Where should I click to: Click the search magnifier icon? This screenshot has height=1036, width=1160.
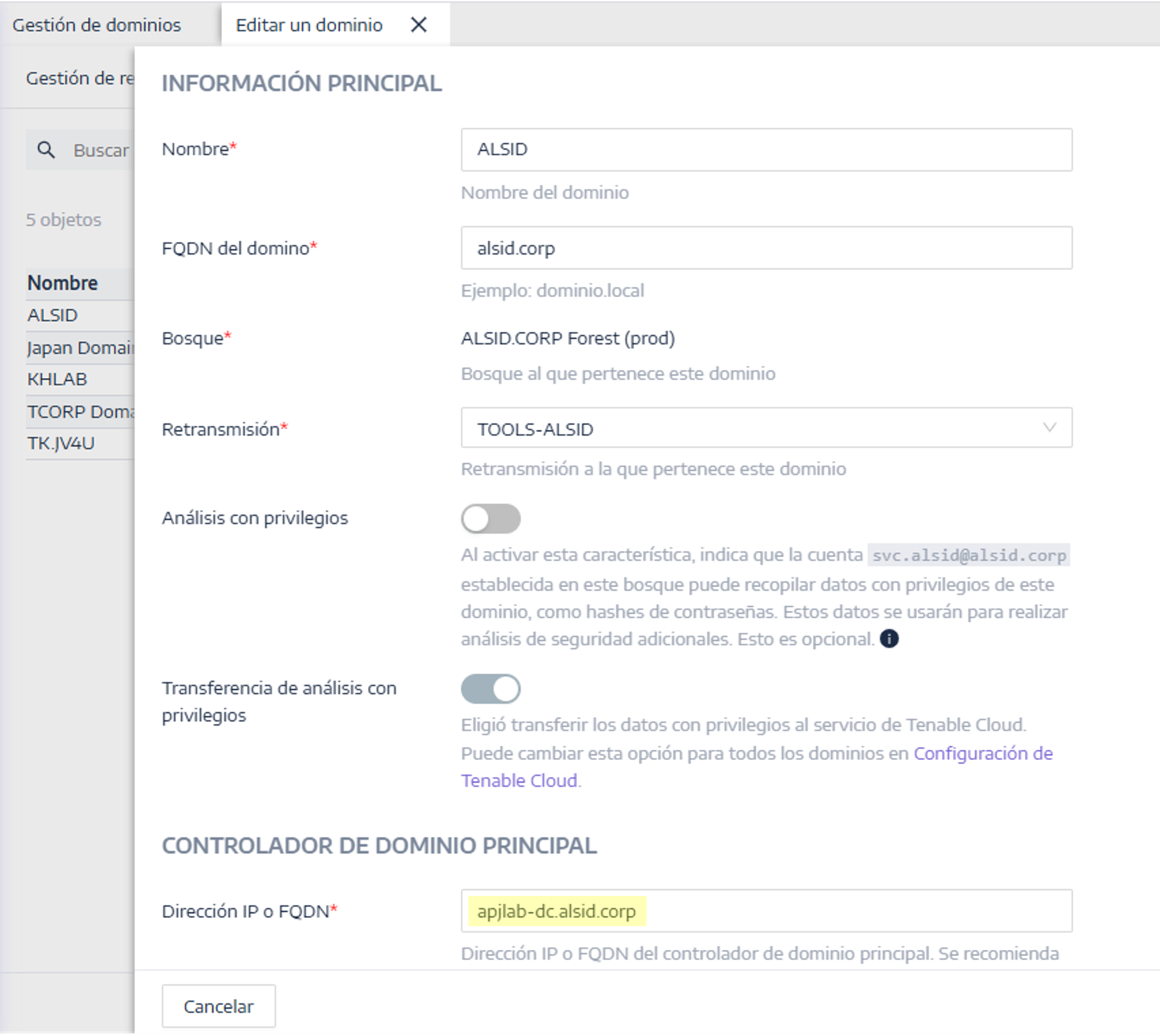pos(46,150)
